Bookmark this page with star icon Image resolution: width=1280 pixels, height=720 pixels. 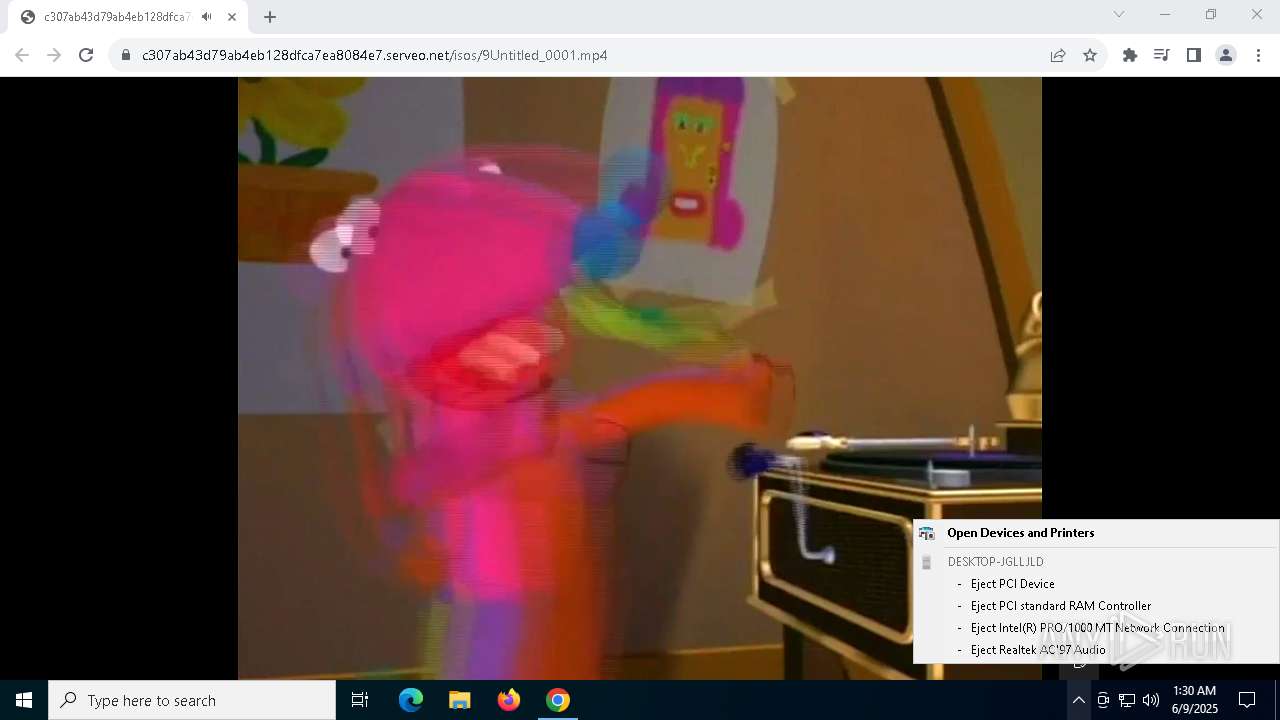click(1090, 55)
